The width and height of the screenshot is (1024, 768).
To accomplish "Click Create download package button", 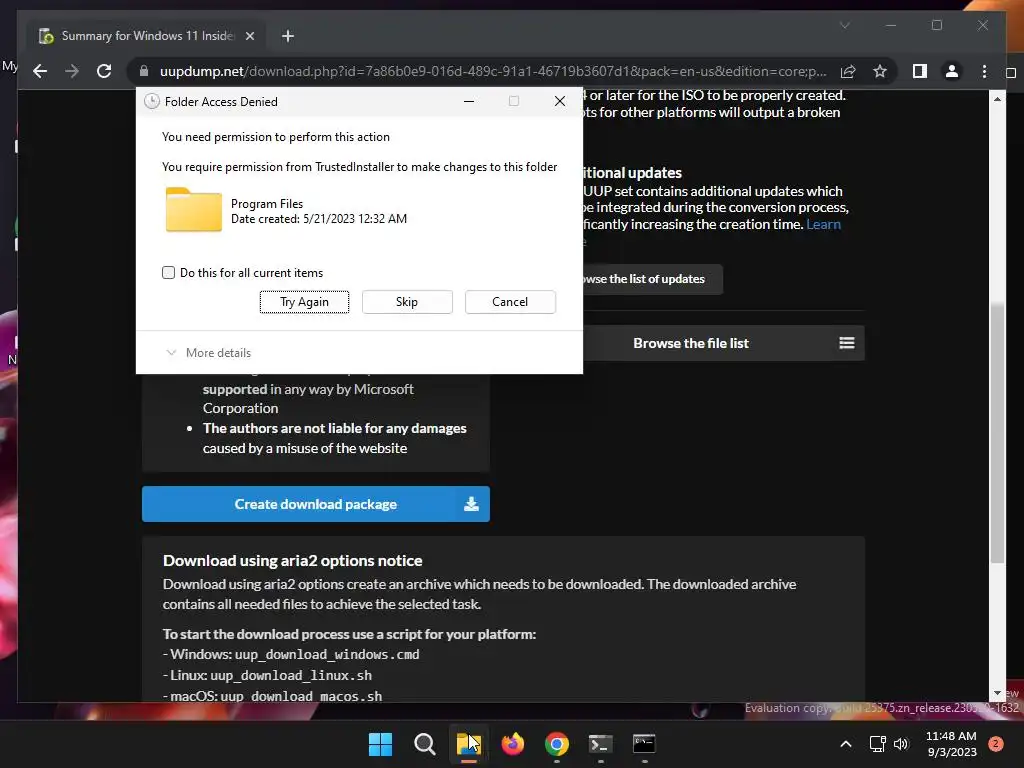I will [315, 504].
